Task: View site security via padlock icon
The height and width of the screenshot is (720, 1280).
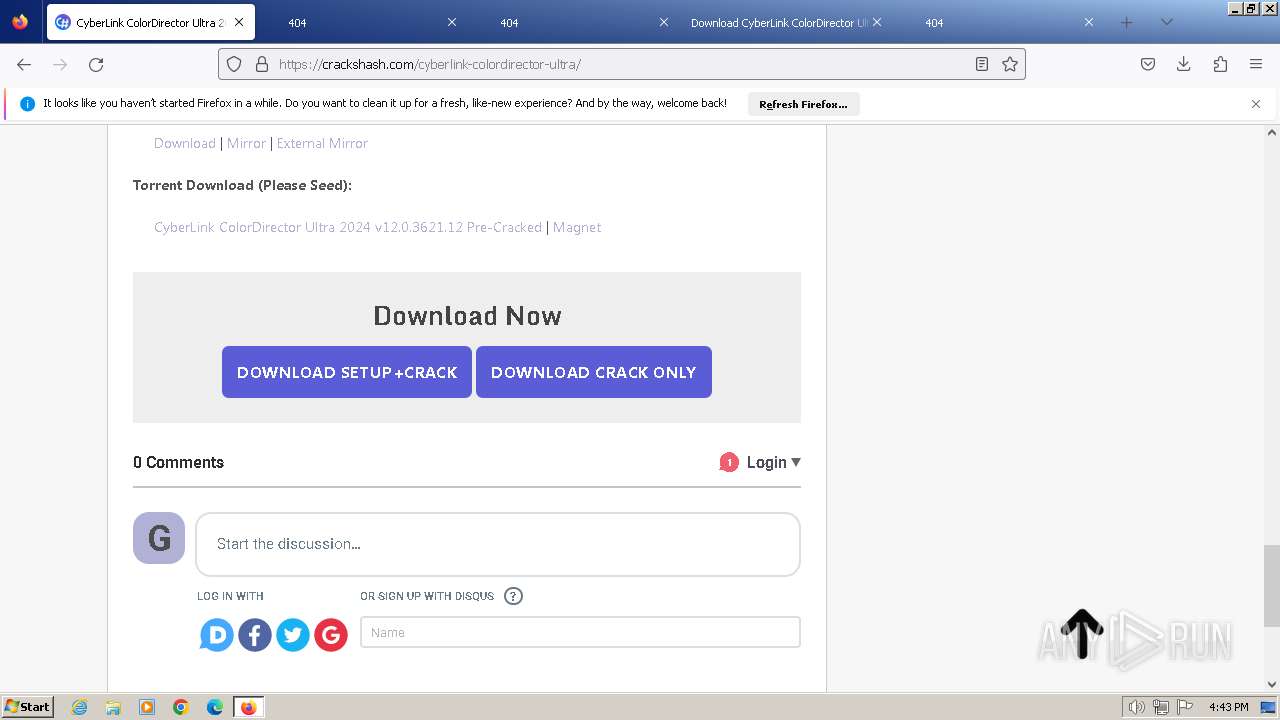Action: click(x=262, y=64)
